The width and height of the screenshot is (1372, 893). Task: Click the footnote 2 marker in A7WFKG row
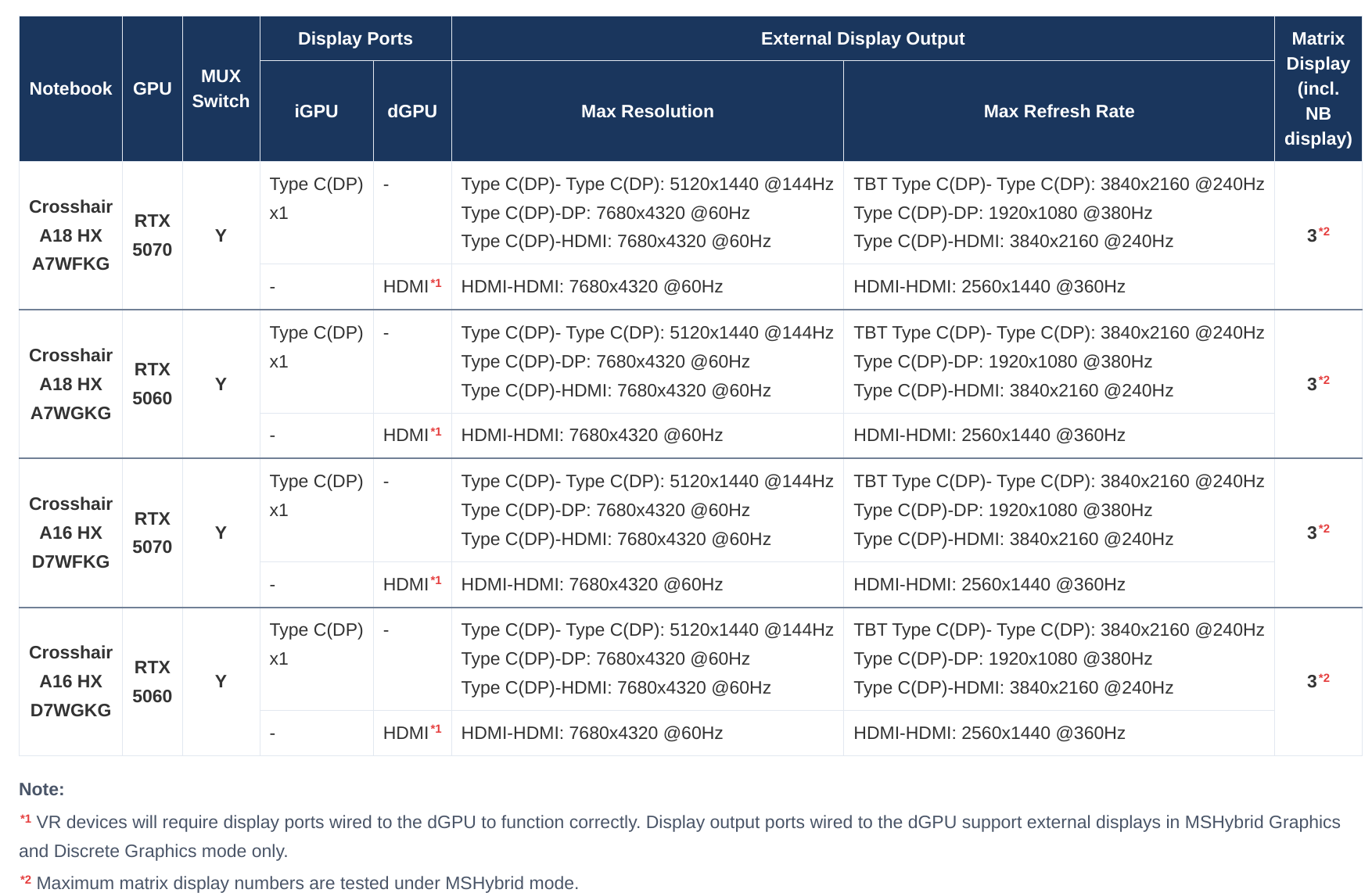[x=1324, y=231]
